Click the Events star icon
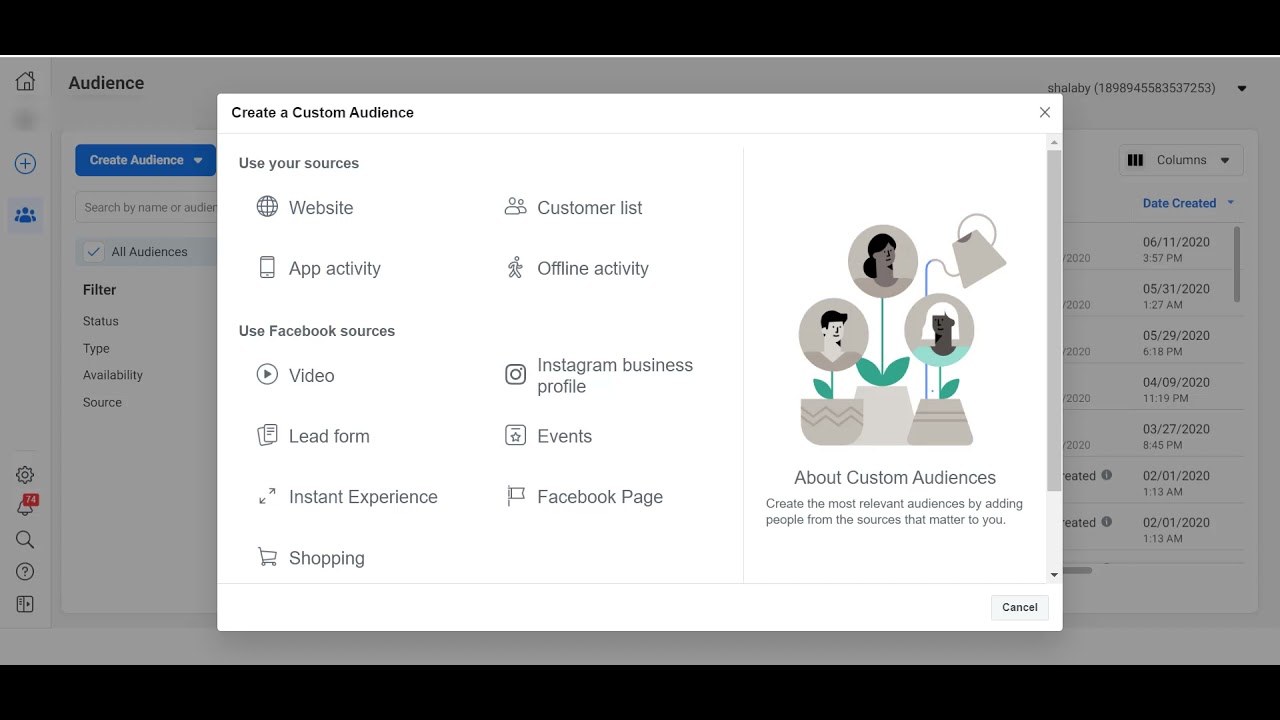This screenshot has width=1280, height=720. pyautogui.click(x=515, y=435)
